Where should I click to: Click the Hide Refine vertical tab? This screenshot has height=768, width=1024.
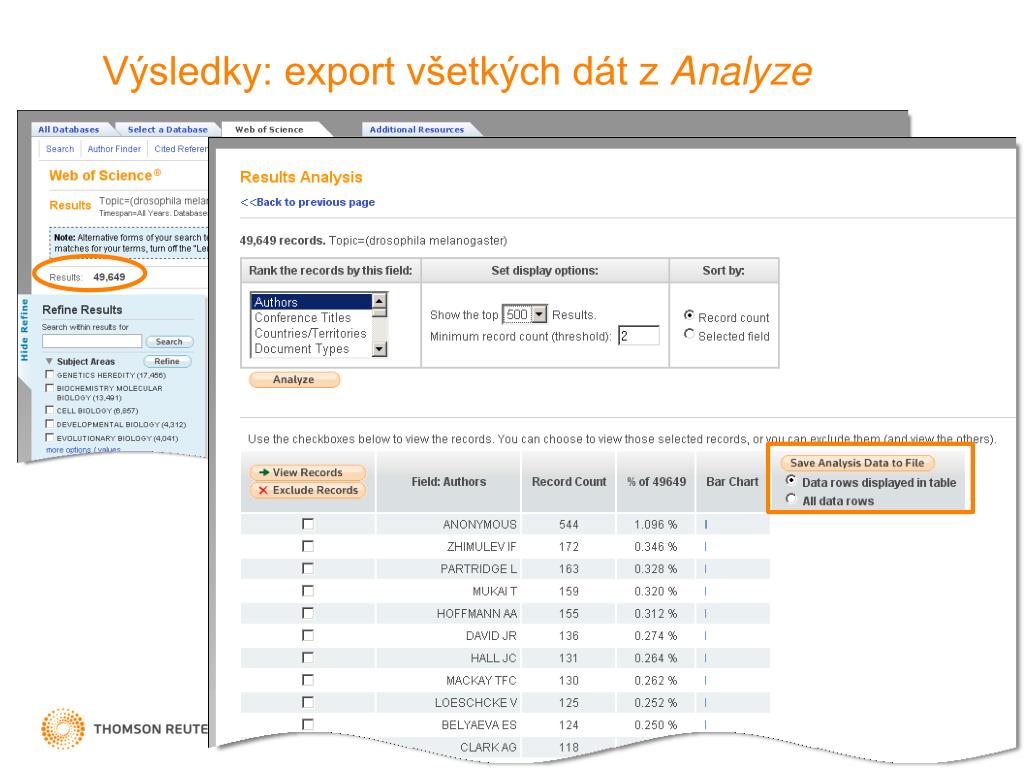25,330
